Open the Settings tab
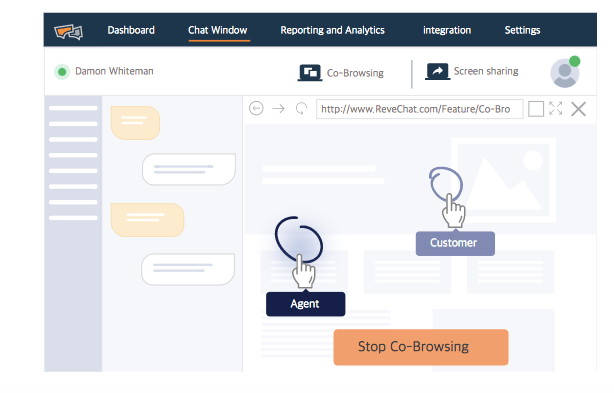This screenshot has height=393, width=614. coord(522,30)
